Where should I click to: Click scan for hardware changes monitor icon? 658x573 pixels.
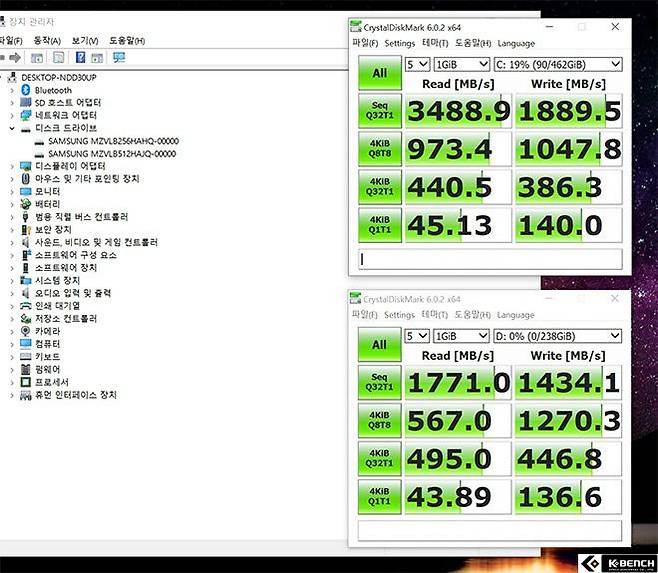coord(119,58)
